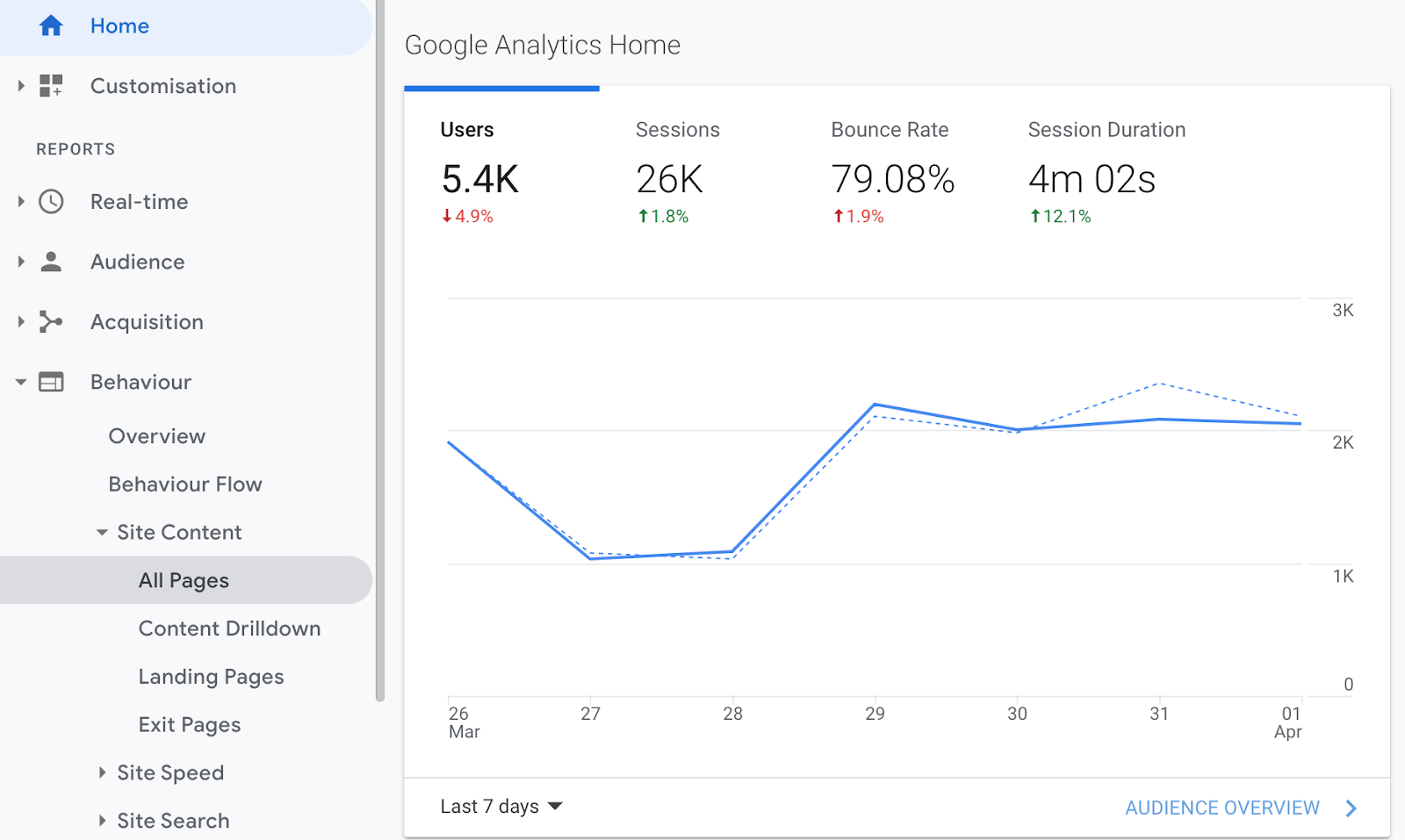Open Behaviour Overview report
1405x840 pixels.
(157, 436)
